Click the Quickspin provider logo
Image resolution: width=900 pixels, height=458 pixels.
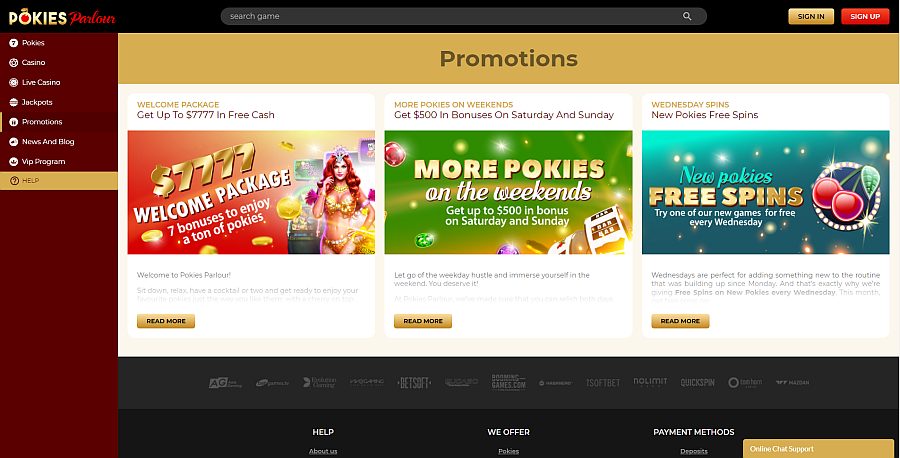(x=697, y=382)
